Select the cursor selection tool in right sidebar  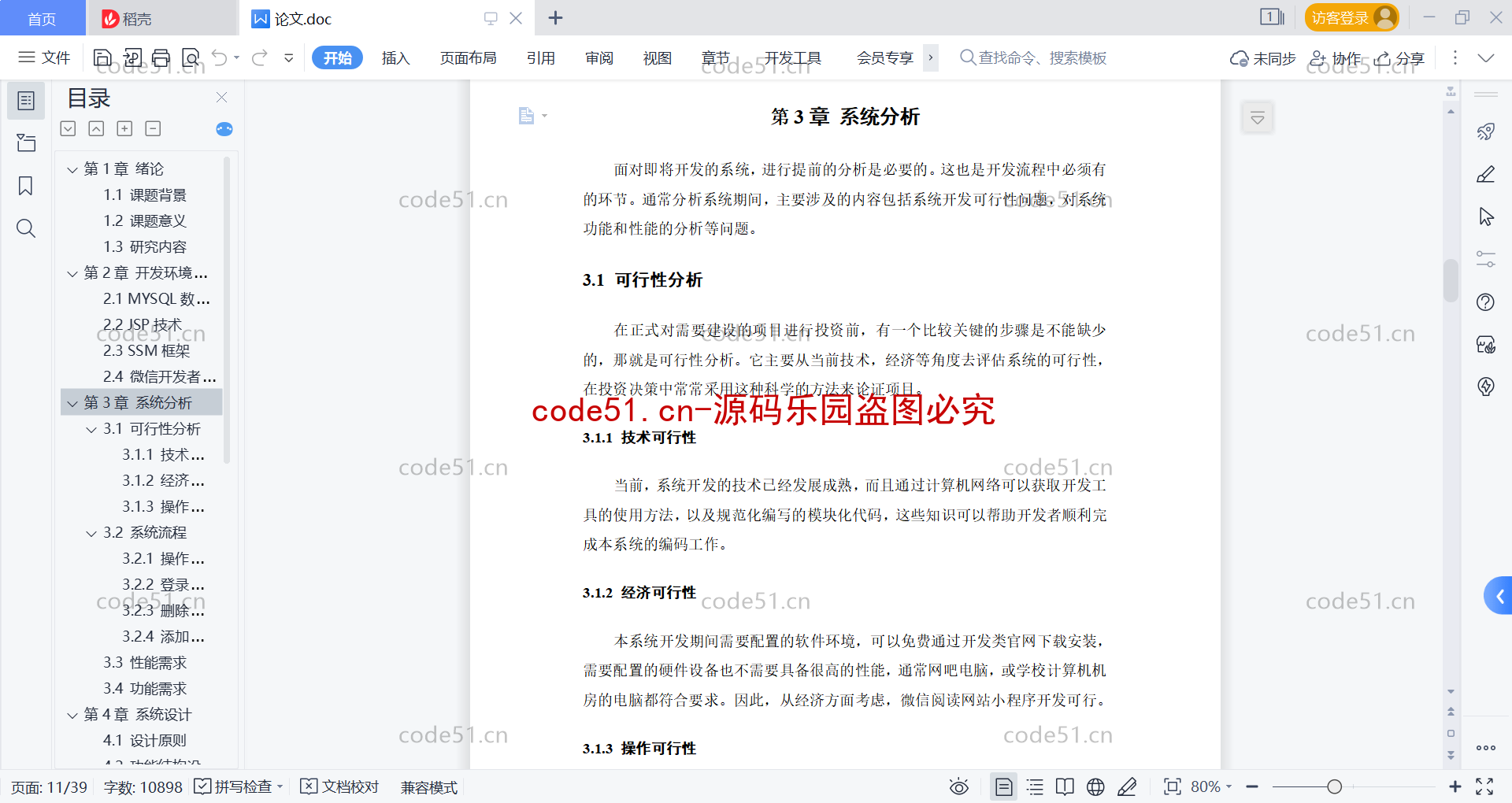(x=1486, y=216)
